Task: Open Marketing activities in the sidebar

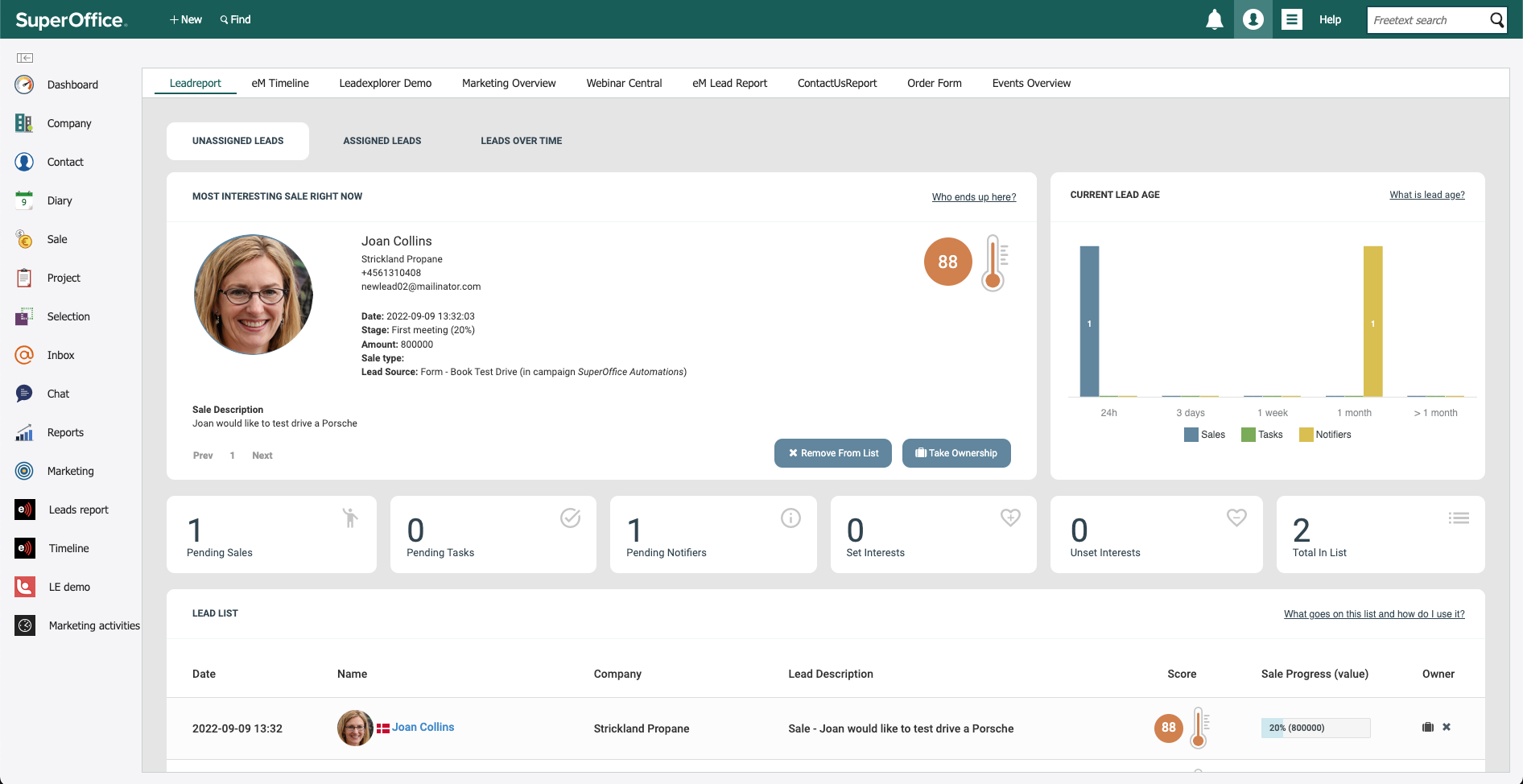Action: tap(76, 625)
